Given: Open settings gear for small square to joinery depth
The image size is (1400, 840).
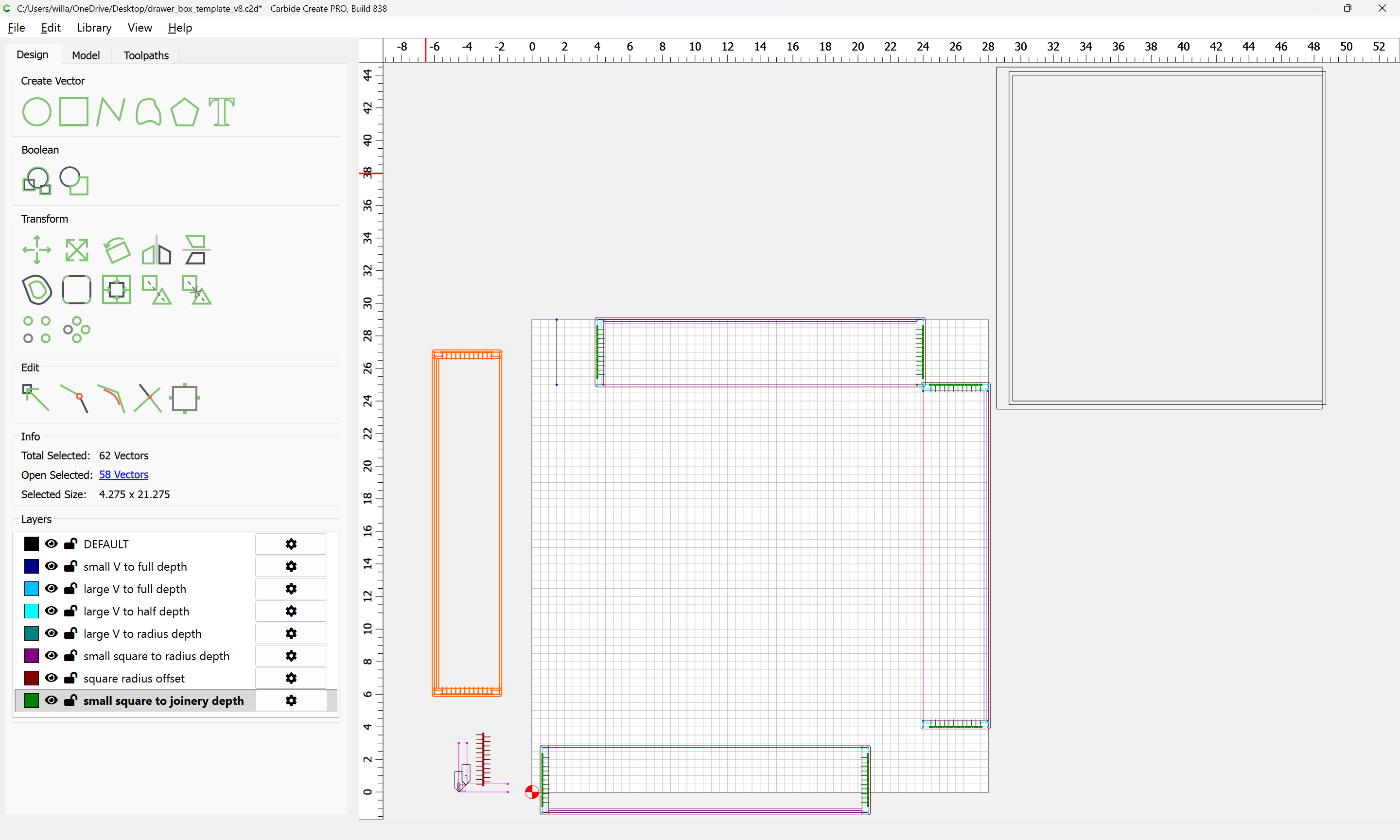Looking at the screenshot, I should point(291,701).
